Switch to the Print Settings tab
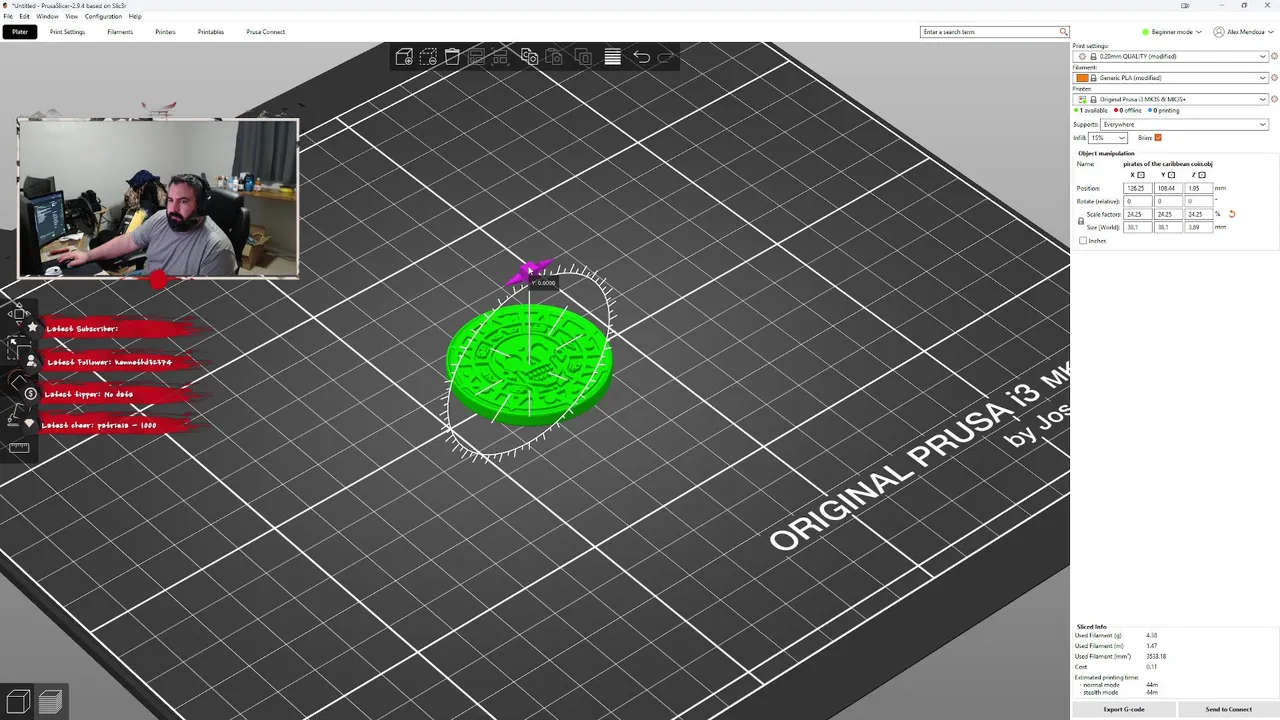This screenshot has height=720, width=1280. [67, 32]
